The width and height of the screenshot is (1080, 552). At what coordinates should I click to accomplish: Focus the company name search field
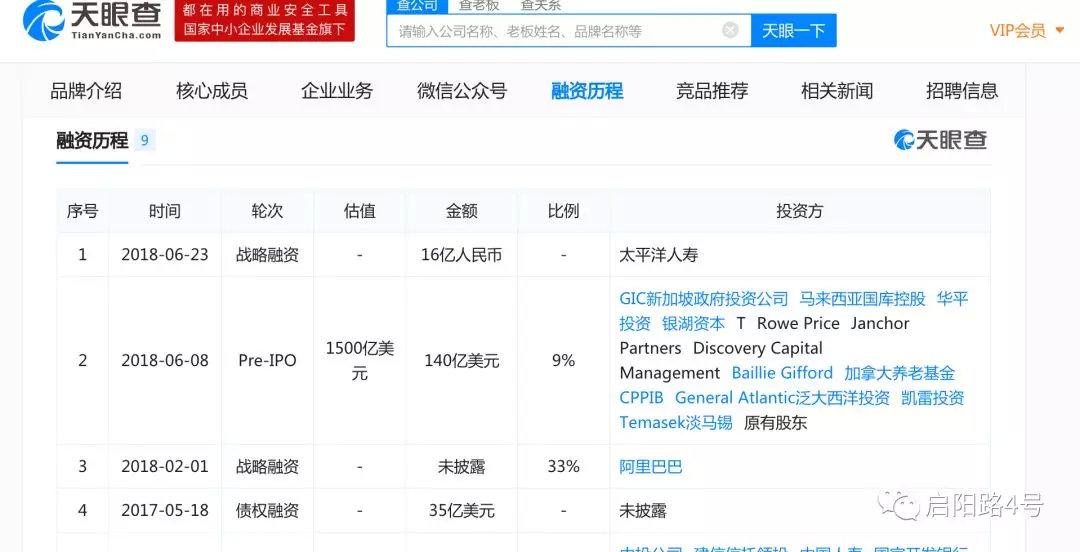tap(568, 30)
